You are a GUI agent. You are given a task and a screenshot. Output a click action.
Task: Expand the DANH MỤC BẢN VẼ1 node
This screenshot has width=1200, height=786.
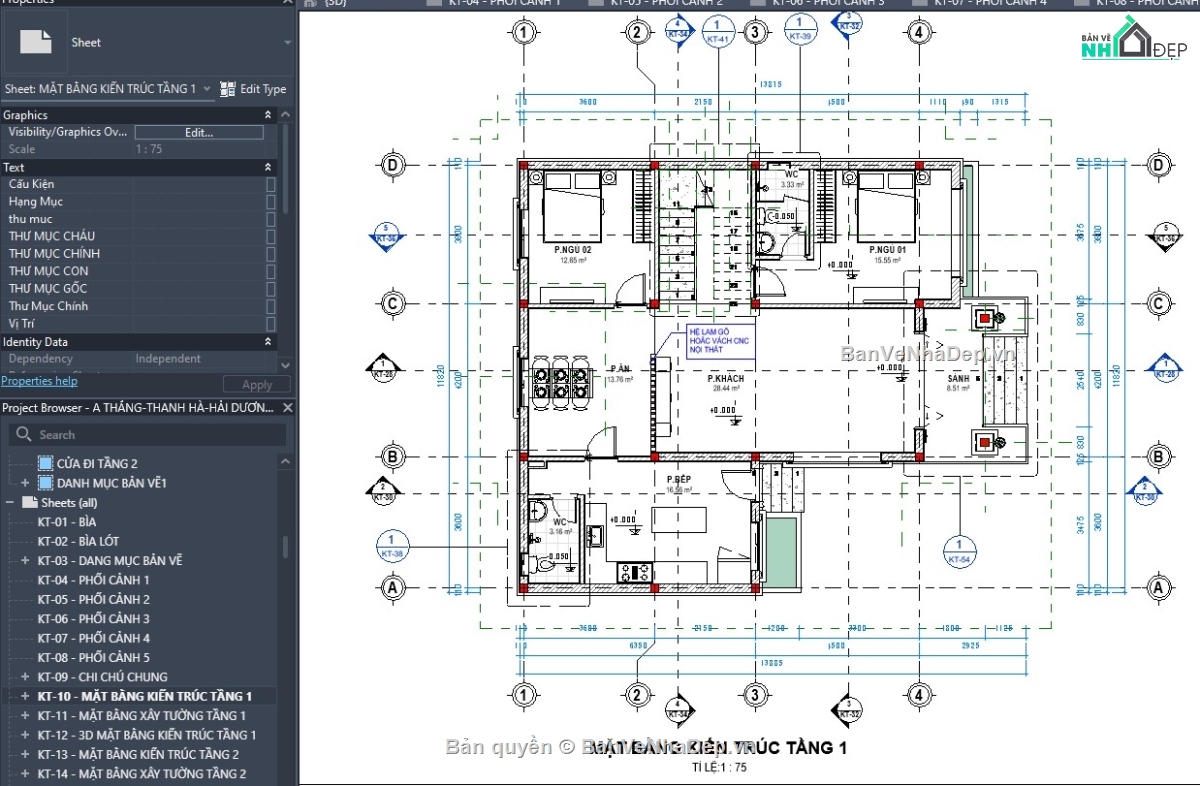coord(25,483)
